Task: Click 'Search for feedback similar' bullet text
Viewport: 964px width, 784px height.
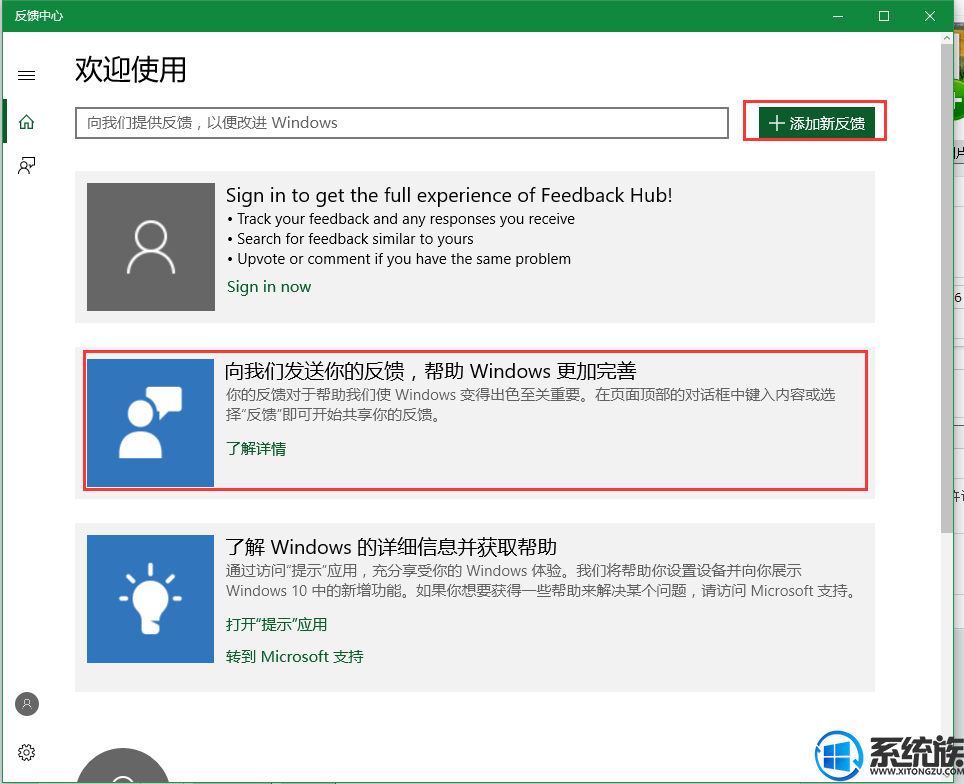Action: 355,239
